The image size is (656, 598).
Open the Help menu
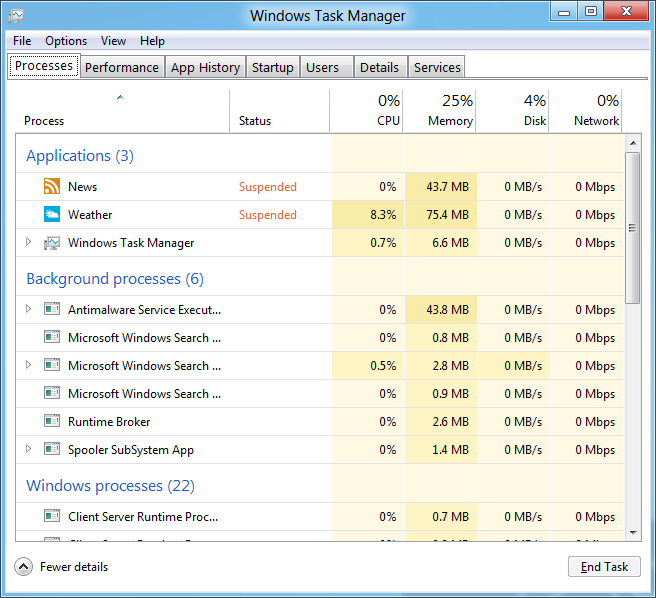[x=152, y=41]
